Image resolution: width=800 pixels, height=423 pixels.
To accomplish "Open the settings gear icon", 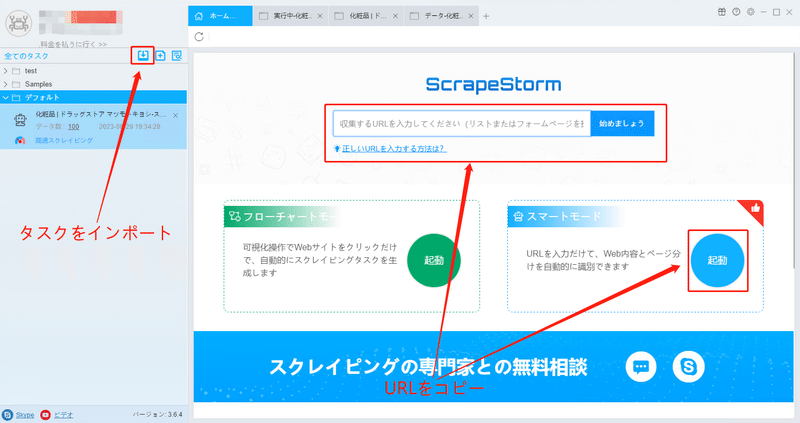I will coord(751,12).
